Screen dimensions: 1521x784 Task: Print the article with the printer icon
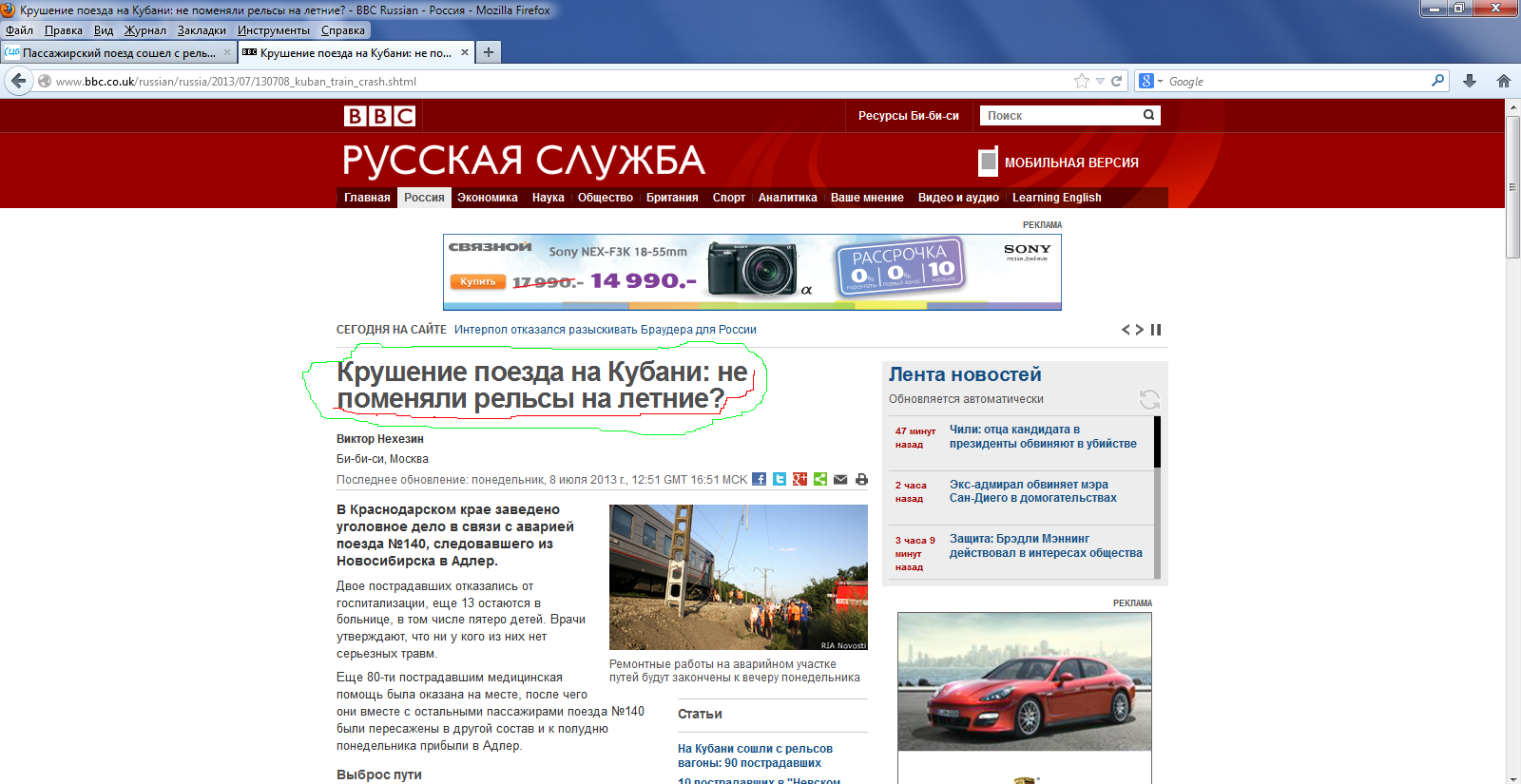point(861,479)
